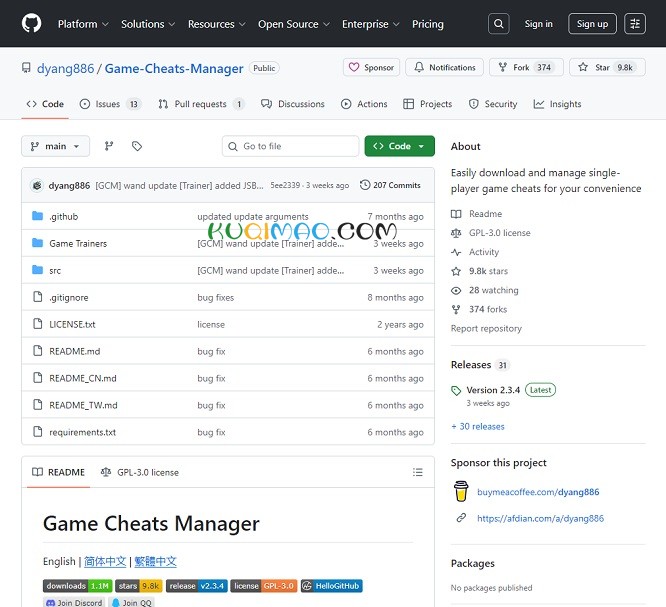Open README_CN.md file

[x=83, y=378]
